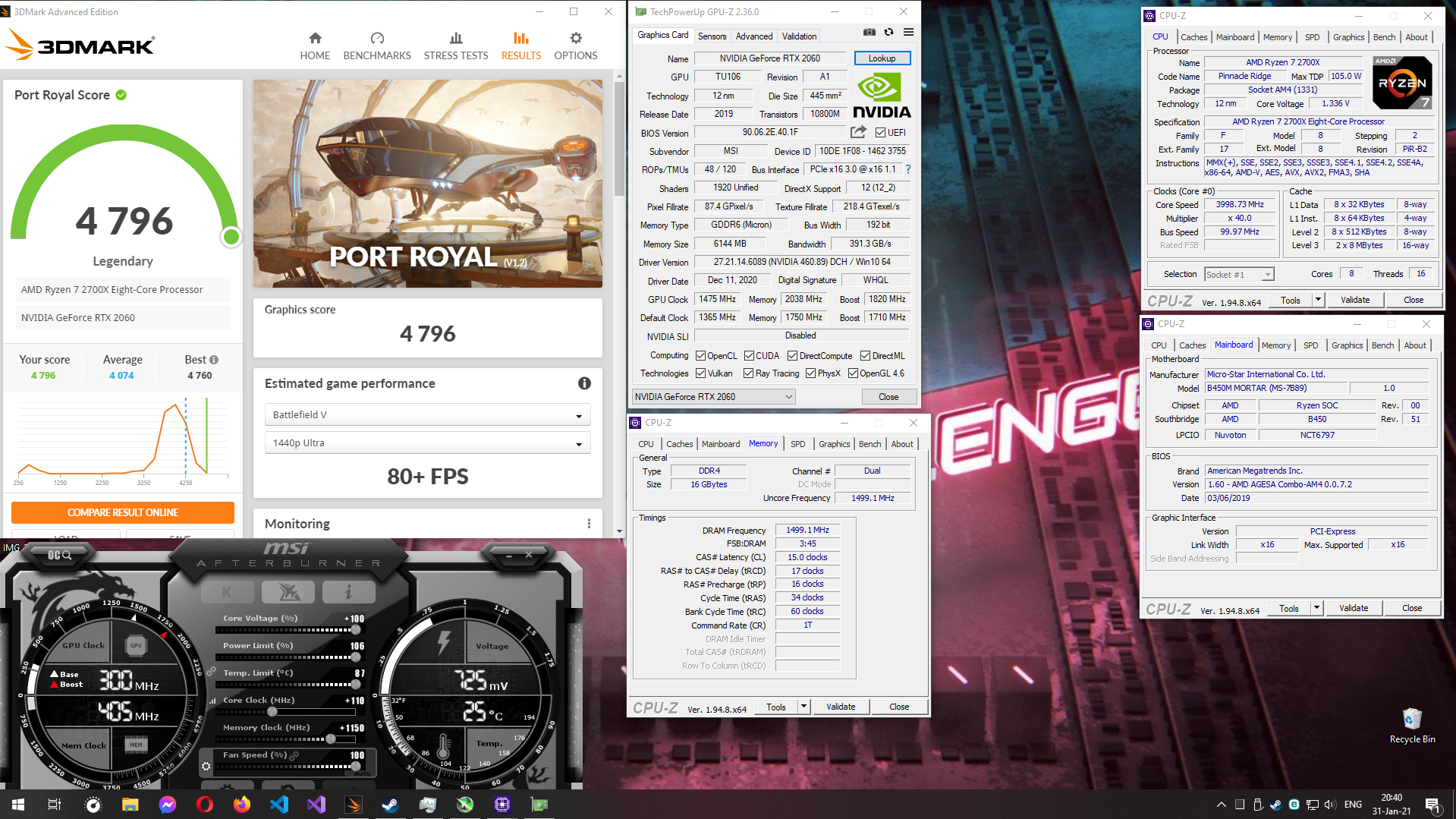The height and width of the screenshot is (819, 1456).
Task: Open the Monitoring section's three-dot menu
Action: [x=589, y=524]
